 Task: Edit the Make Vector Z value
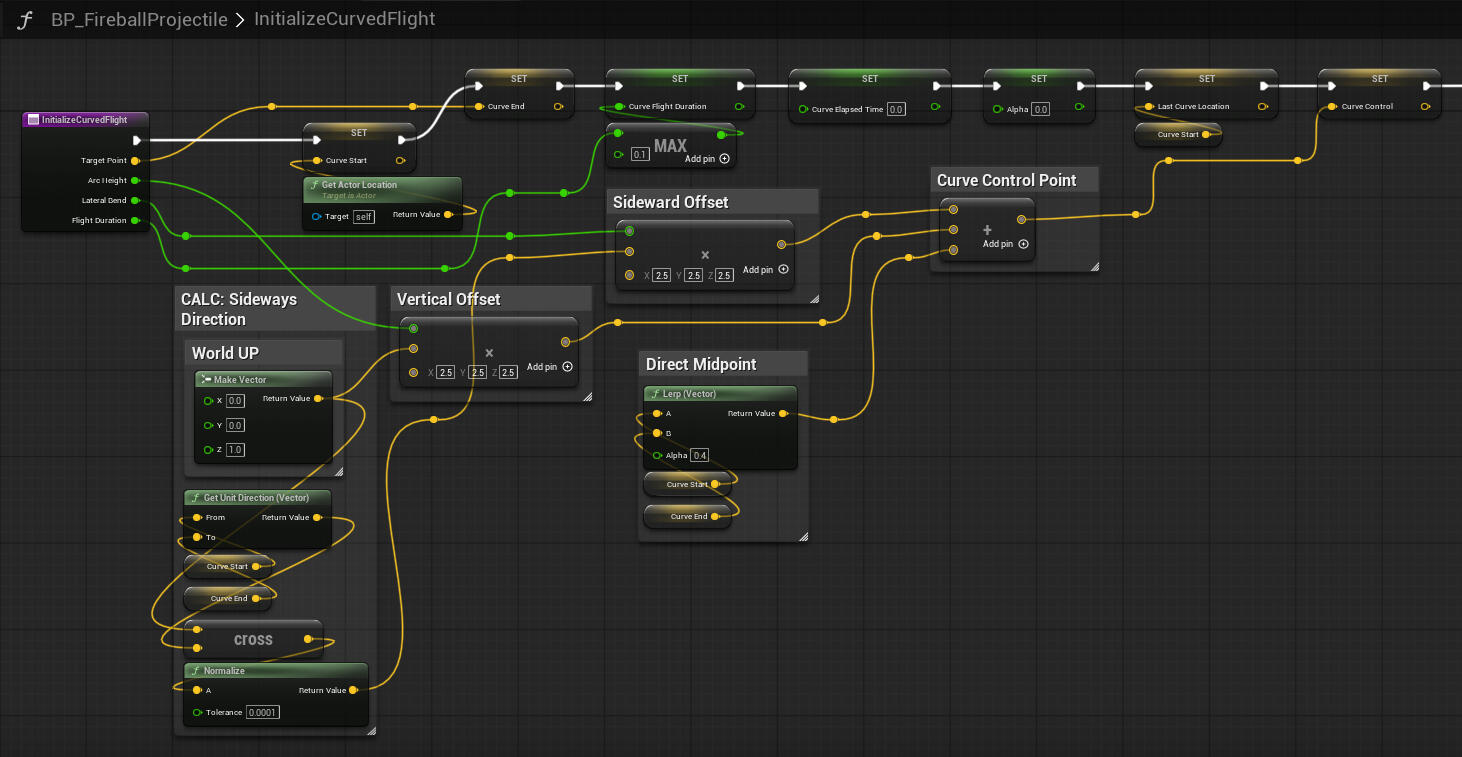pos(235,450)
